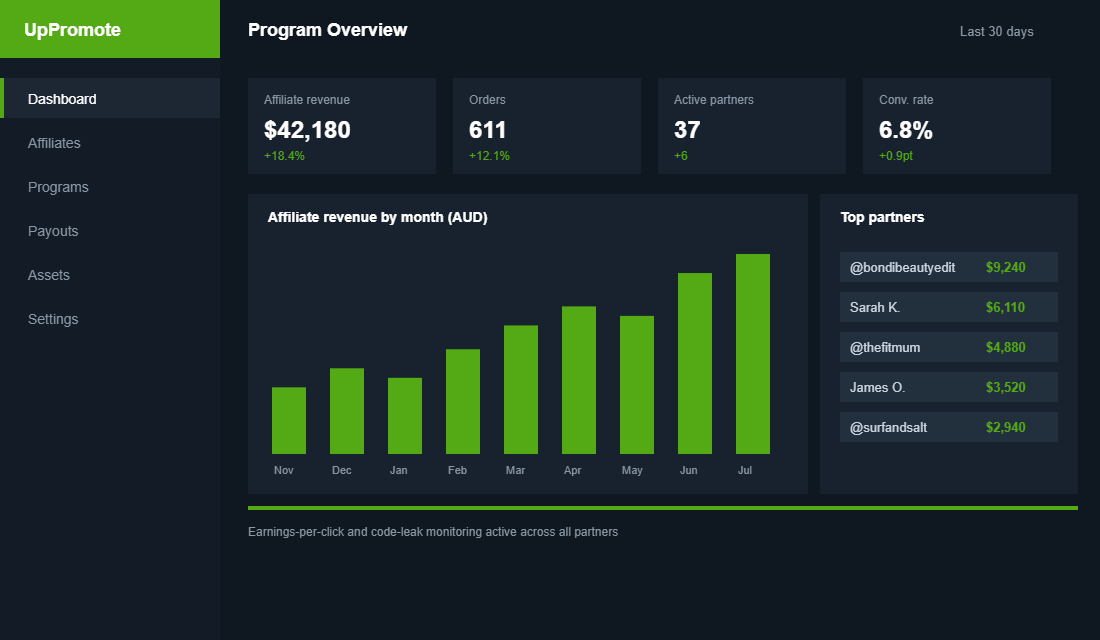Click the Jul revenue bar
Viewport: 1100px width, 640px height.
pos(753,354)
